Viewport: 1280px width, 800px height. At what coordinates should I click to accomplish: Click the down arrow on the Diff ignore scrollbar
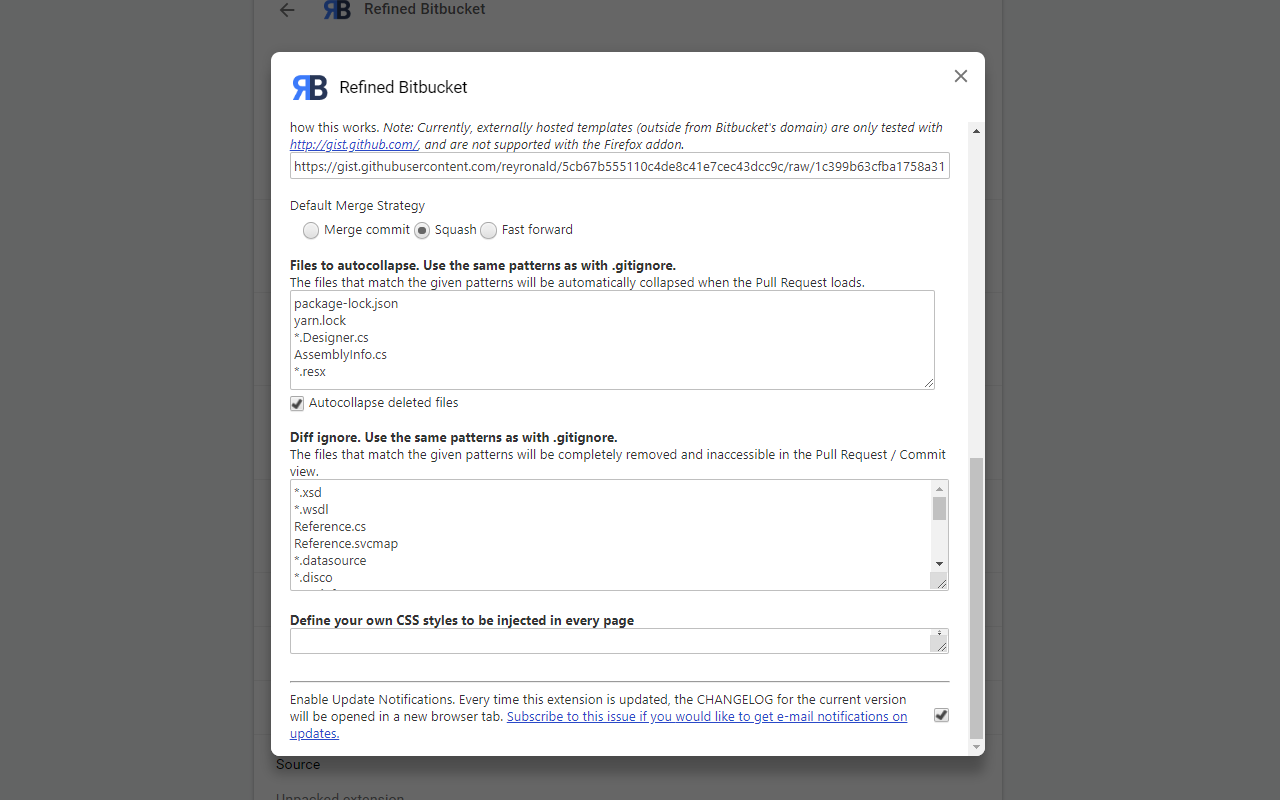coord(939,563)
